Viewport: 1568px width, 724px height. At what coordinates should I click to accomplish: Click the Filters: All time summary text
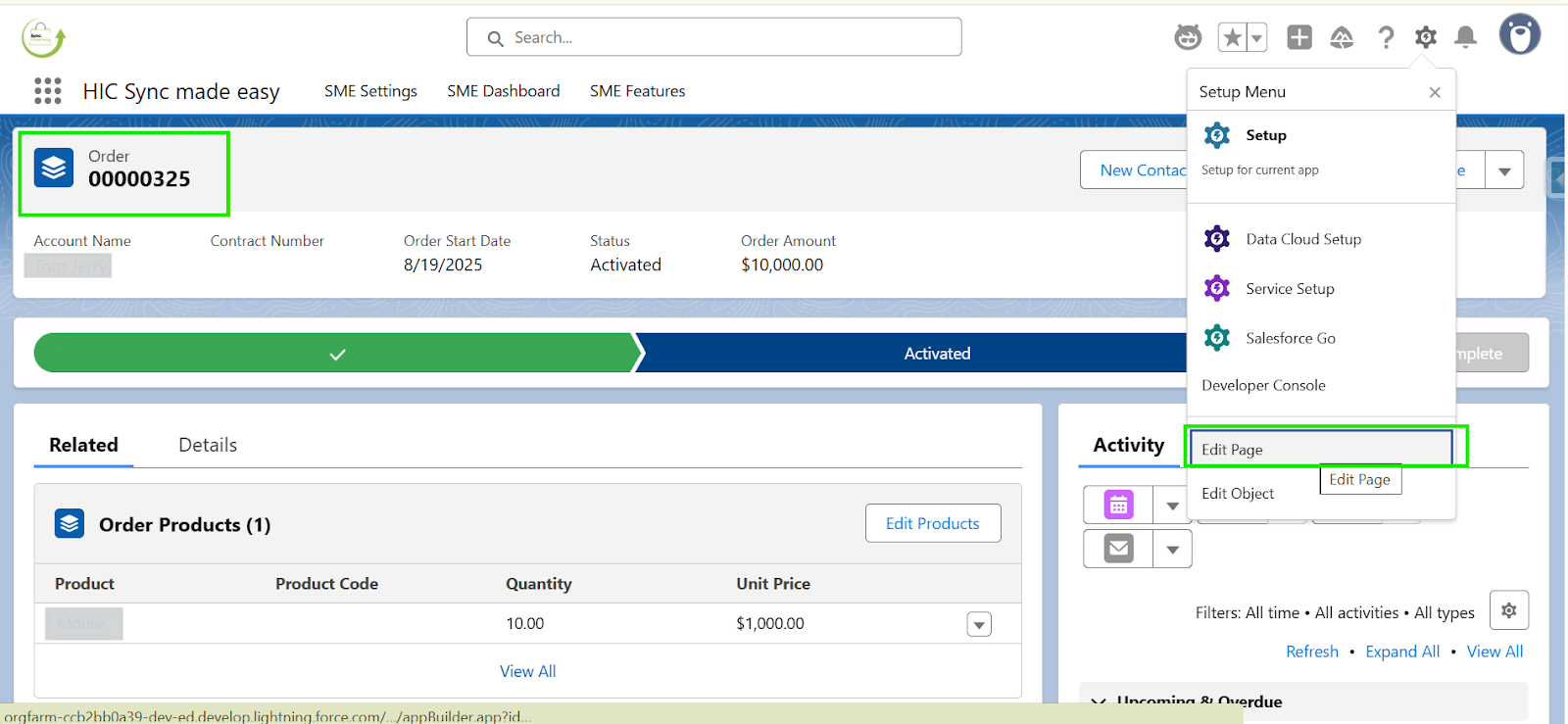click(1335, 612)
